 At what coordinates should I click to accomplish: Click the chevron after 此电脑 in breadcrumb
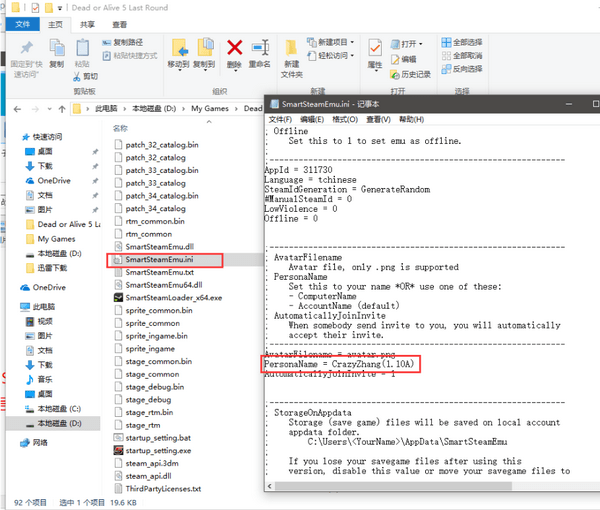125,109
